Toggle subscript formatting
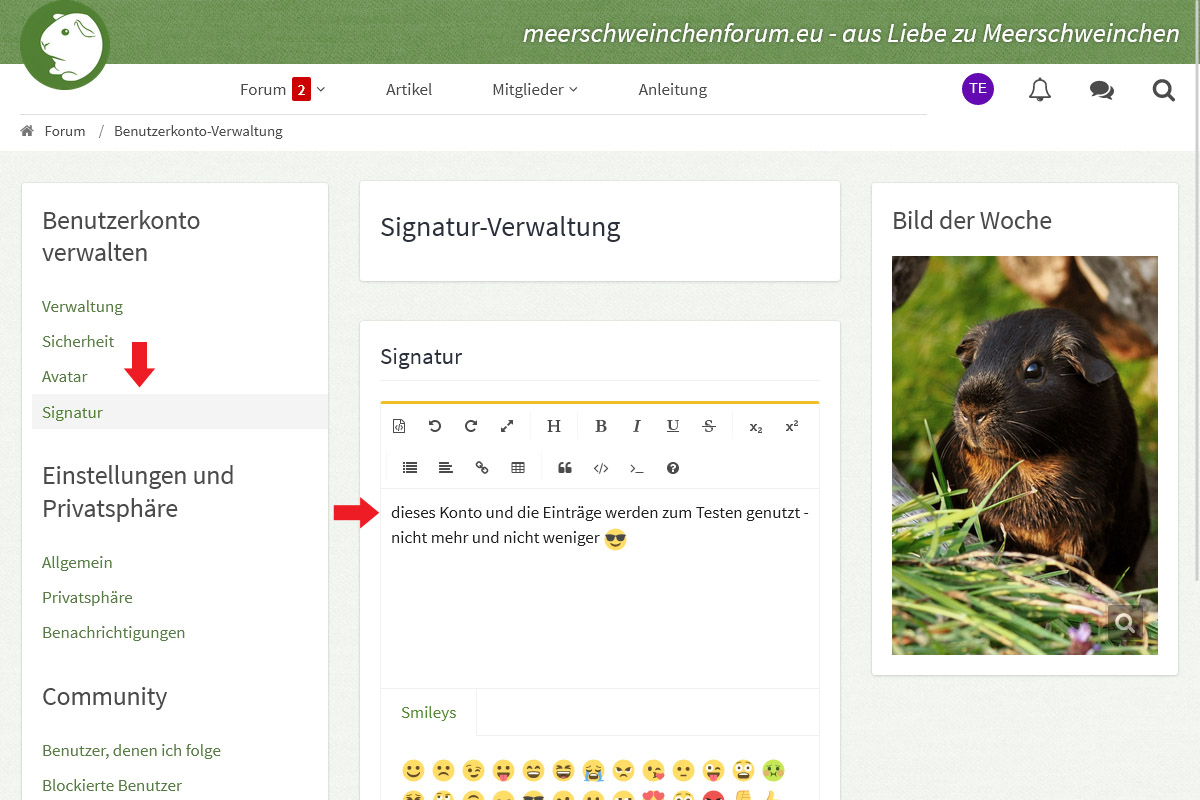Screen dimensions: 1200x800 pyautogui.click(x=756, y=427)
